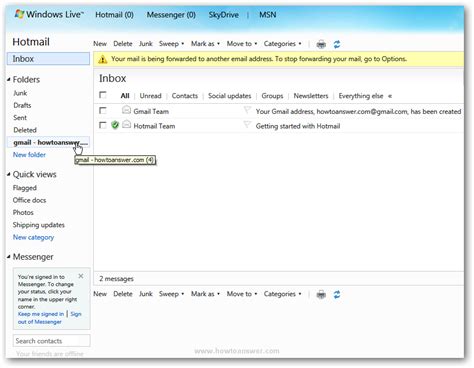474x368 pixels.
Task: Open the gmail - howtoanswer folder
Action: [48, 142]
